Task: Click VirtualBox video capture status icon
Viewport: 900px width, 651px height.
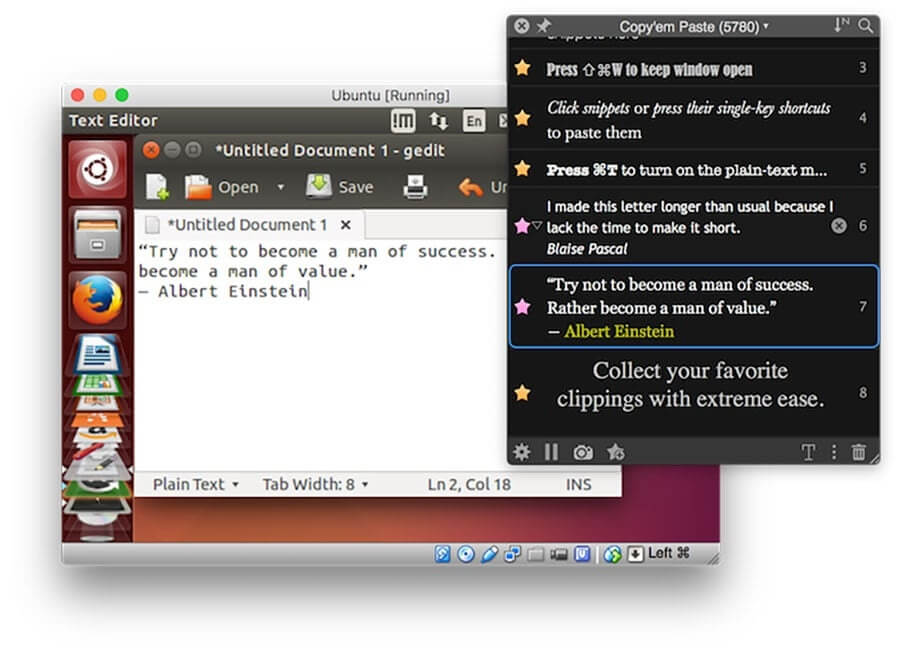Action: (558, 554)
